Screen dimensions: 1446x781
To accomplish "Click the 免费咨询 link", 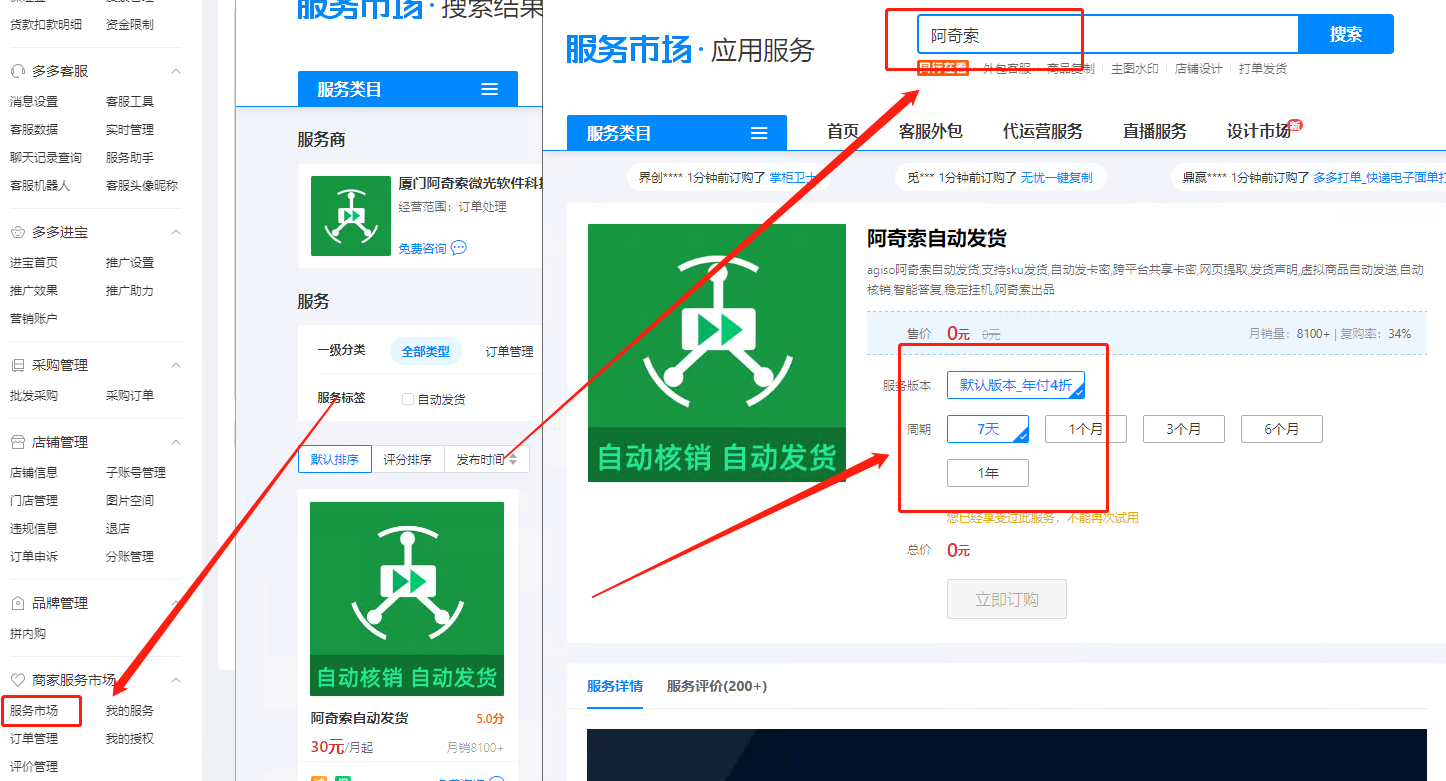I will tap(422, 248).
